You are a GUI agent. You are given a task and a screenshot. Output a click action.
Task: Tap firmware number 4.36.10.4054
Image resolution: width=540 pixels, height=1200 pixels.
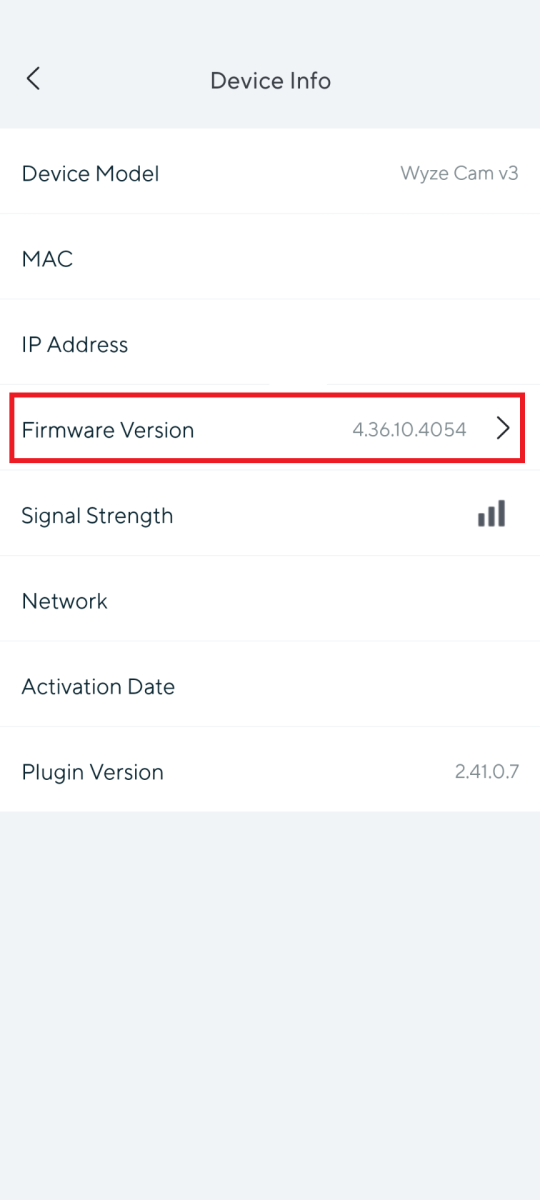pos(409,430)
